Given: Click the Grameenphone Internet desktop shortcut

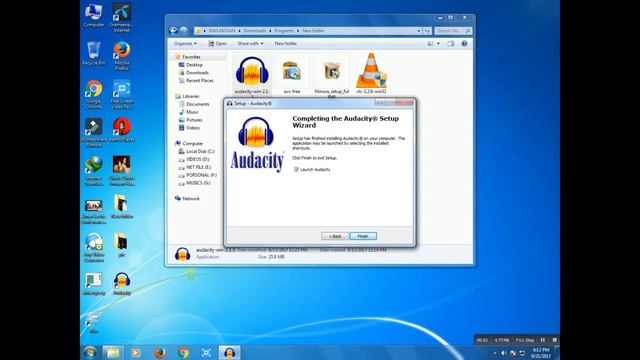Looking at the screenshot, I should (122, 17).
